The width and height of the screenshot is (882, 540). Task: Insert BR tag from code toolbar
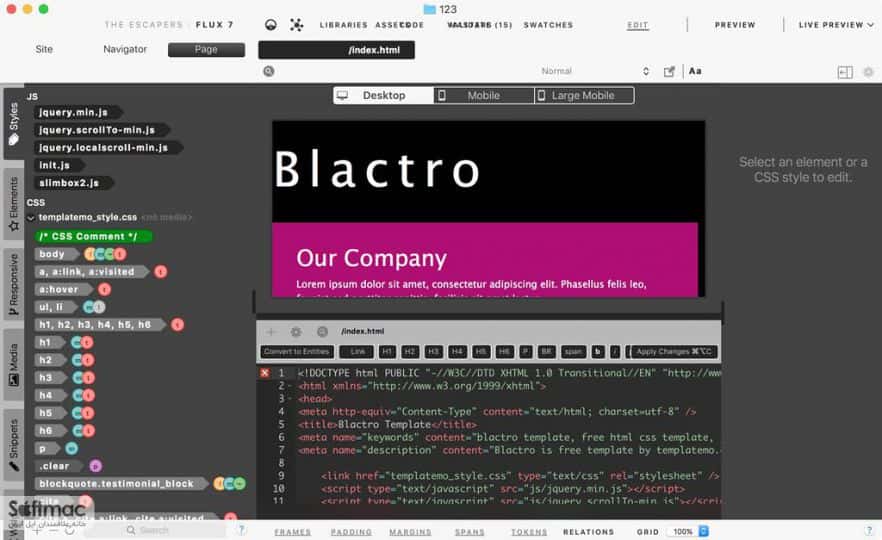[546, 352]
